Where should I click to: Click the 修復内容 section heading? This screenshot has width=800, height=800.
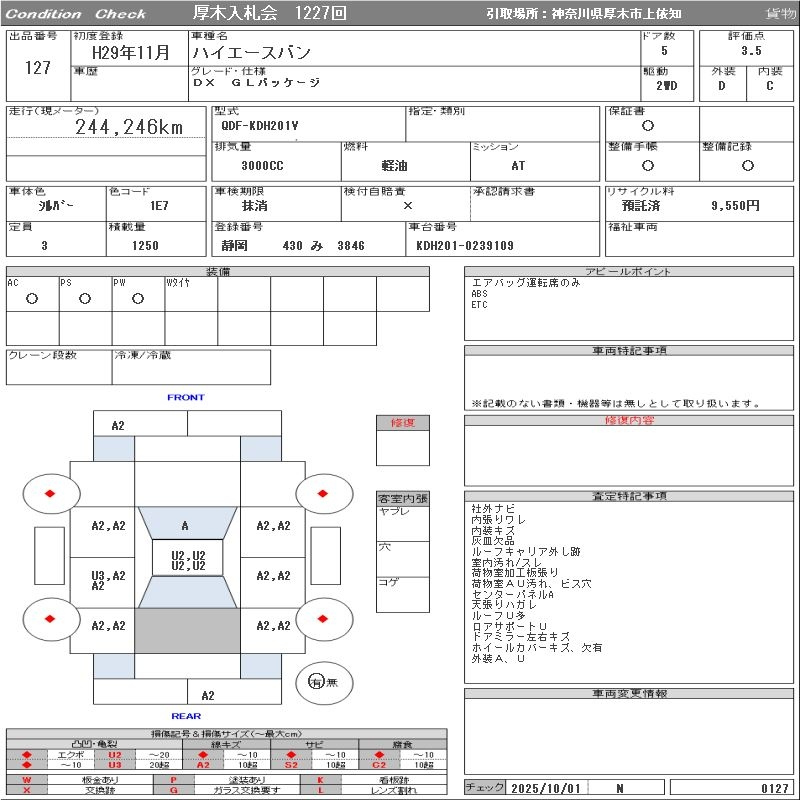[629, 421]
